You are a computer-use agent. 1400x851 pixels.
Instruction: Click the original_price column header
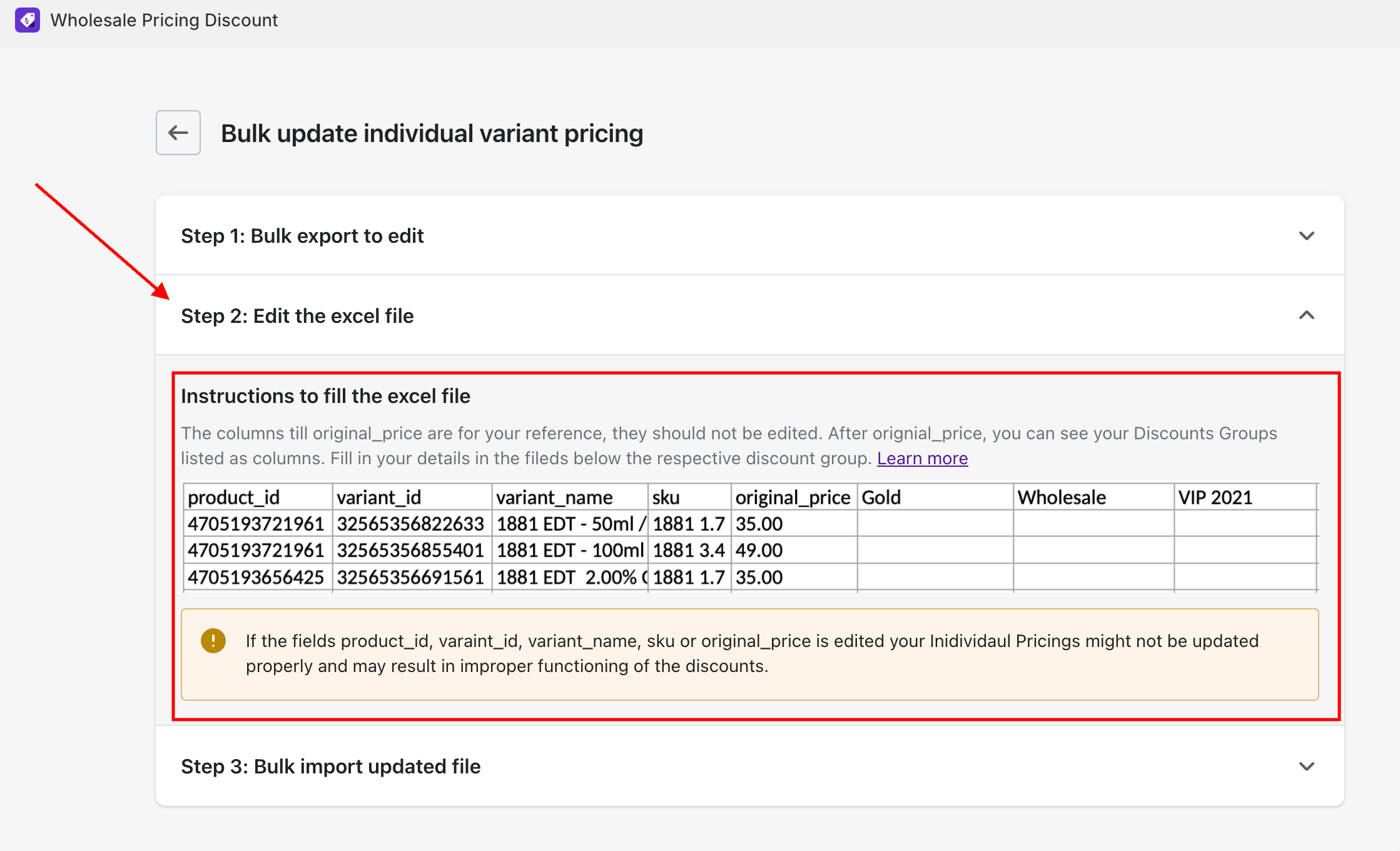tap(794, 497)
